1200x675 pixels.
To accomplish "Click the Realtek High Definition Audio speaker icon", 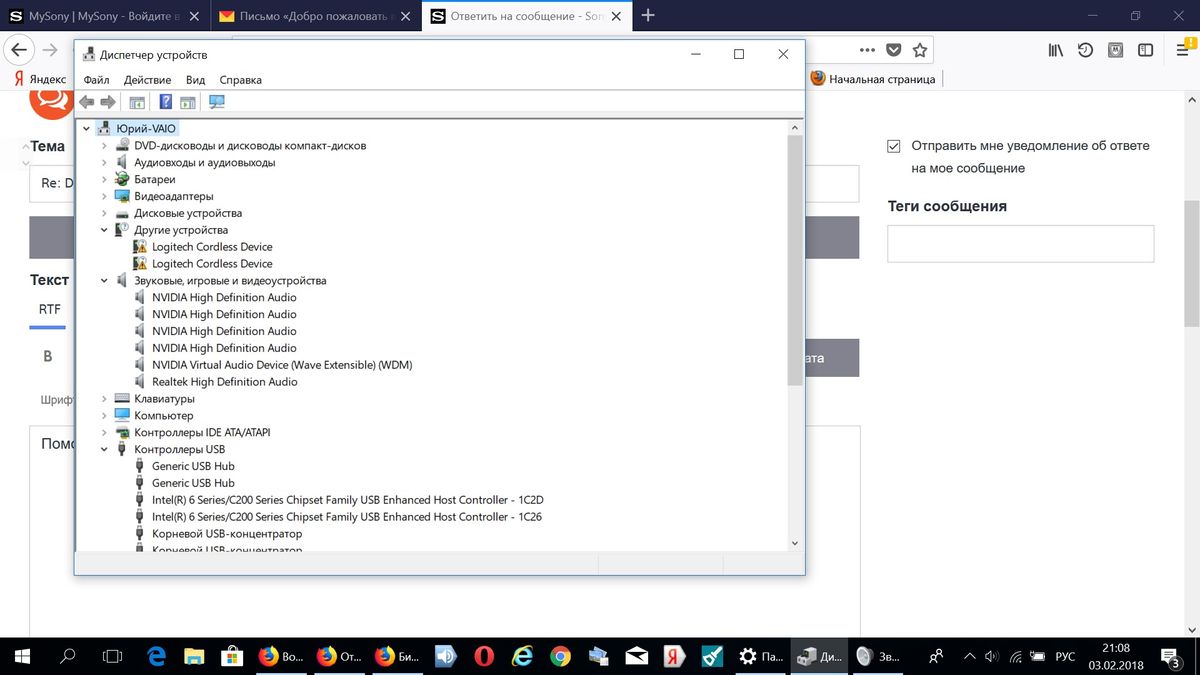I will pyautogui.click(x=140, y=382).
